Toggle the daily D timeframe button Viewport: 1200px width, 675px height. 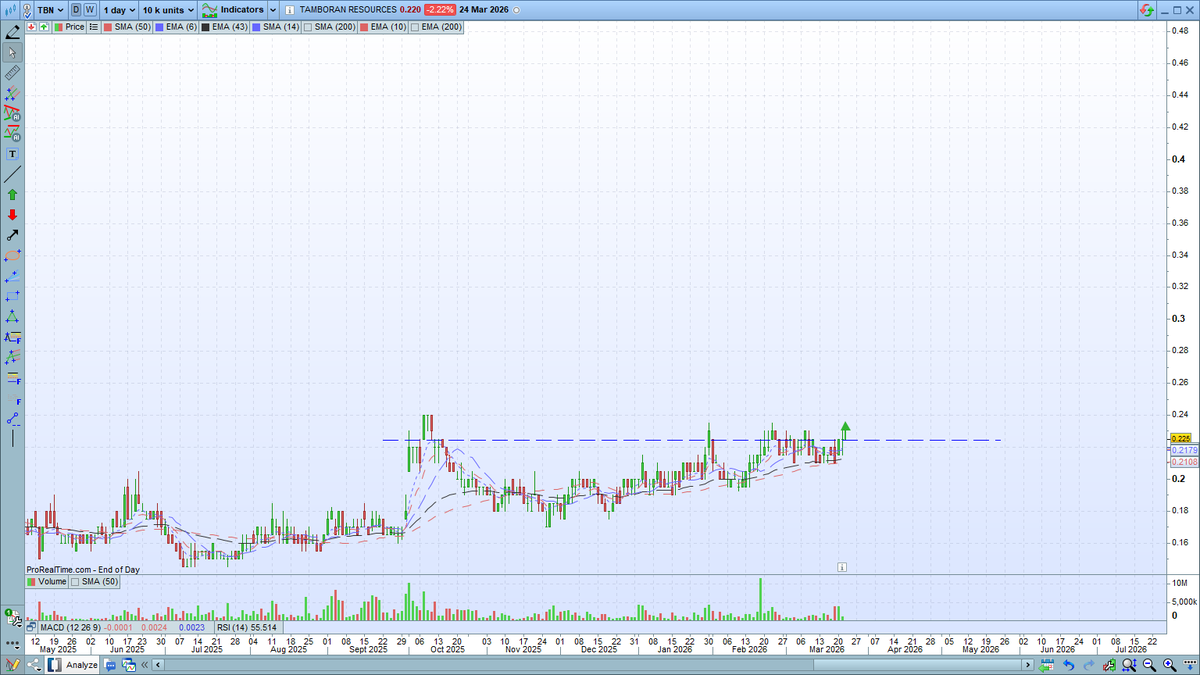pos(76,9)
